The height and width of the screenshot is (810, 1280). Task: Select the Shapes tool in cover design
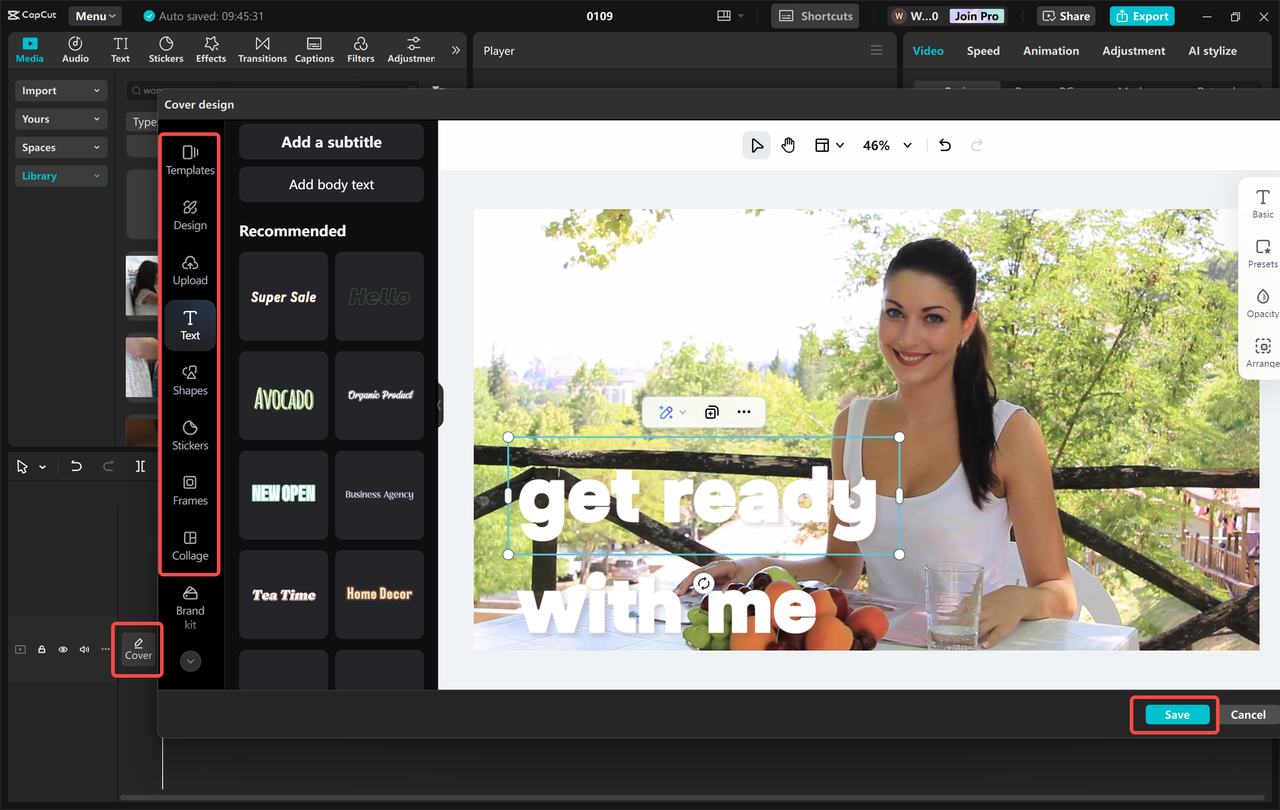click(x=189, y=380)
